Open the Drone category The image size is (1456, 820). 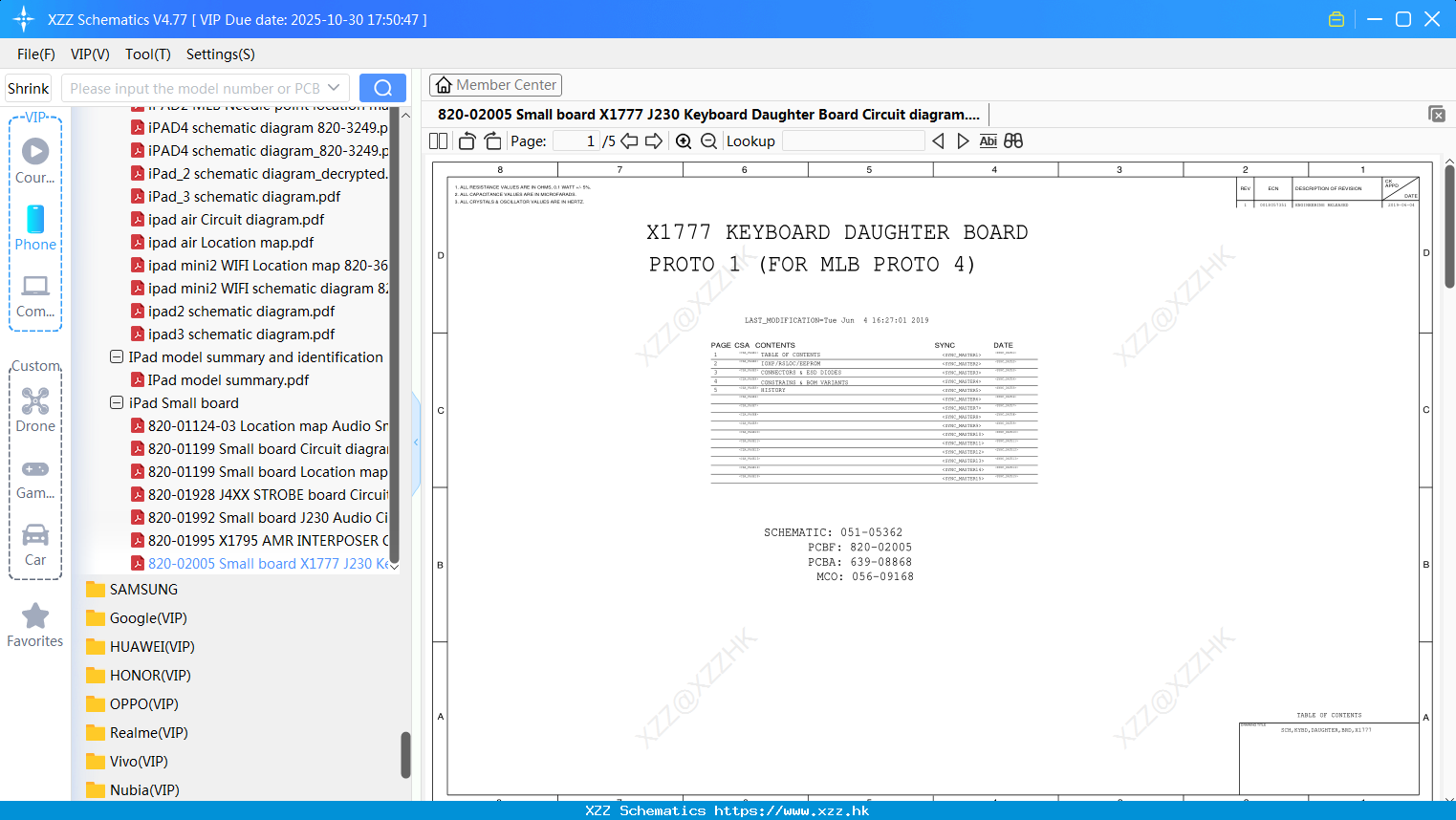pos(35,410)
